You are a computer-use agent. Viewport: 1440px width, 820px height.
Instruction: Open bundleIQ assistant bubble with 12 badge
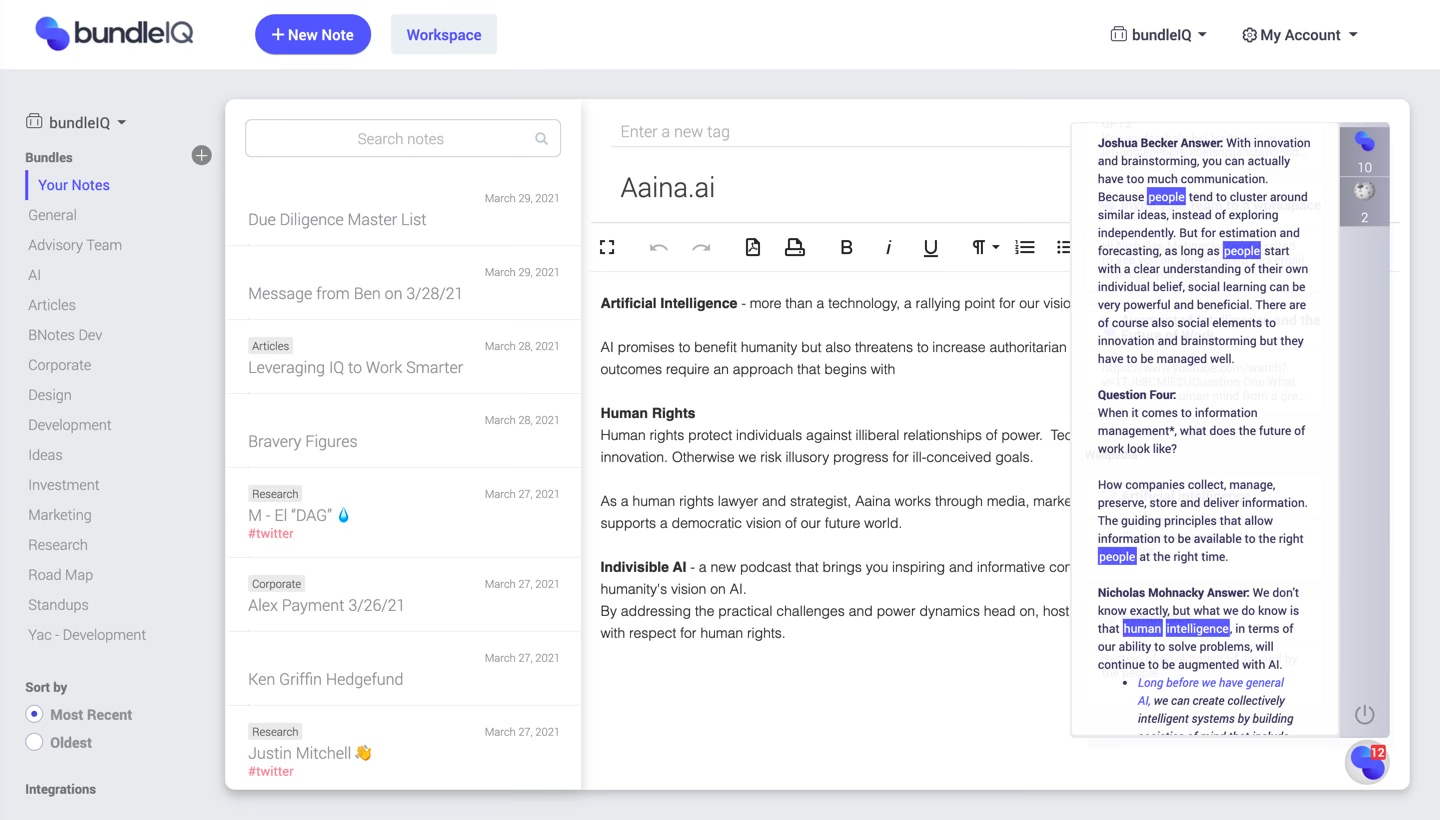[x=1367, y=763]
